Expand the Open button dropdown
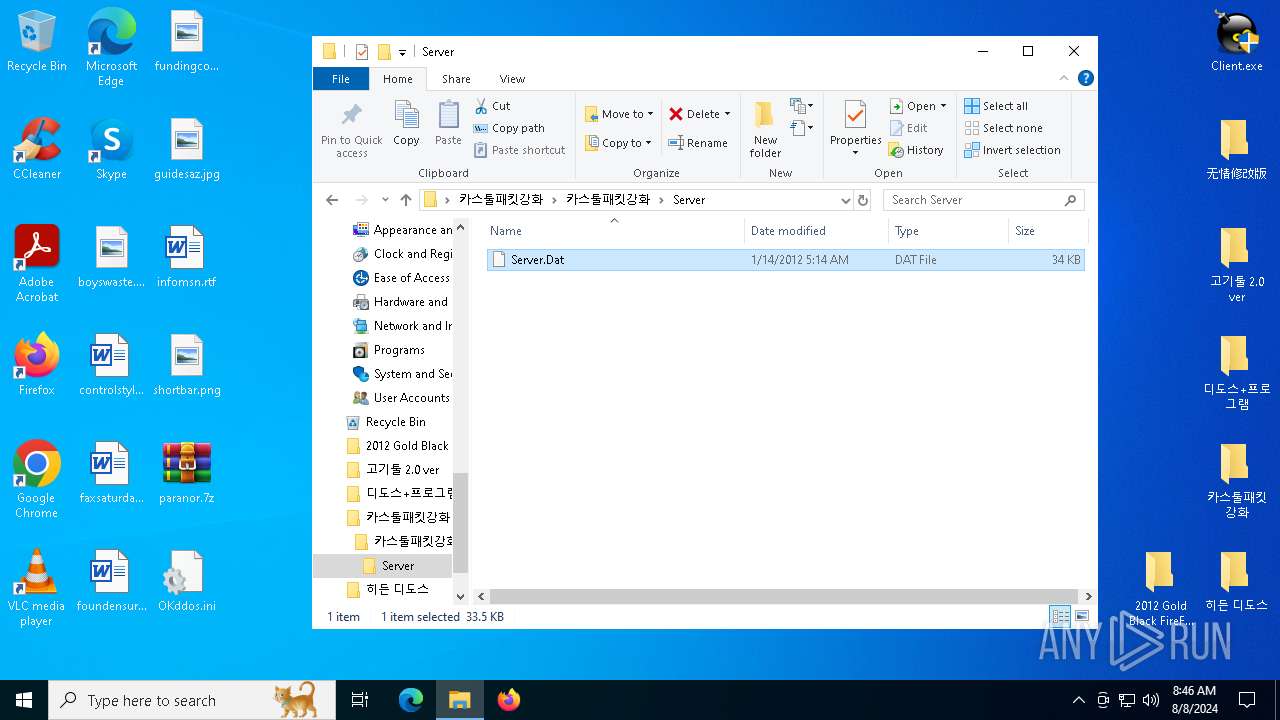The height and width of the screenshot is (720, 1280). tap(943, 106)
